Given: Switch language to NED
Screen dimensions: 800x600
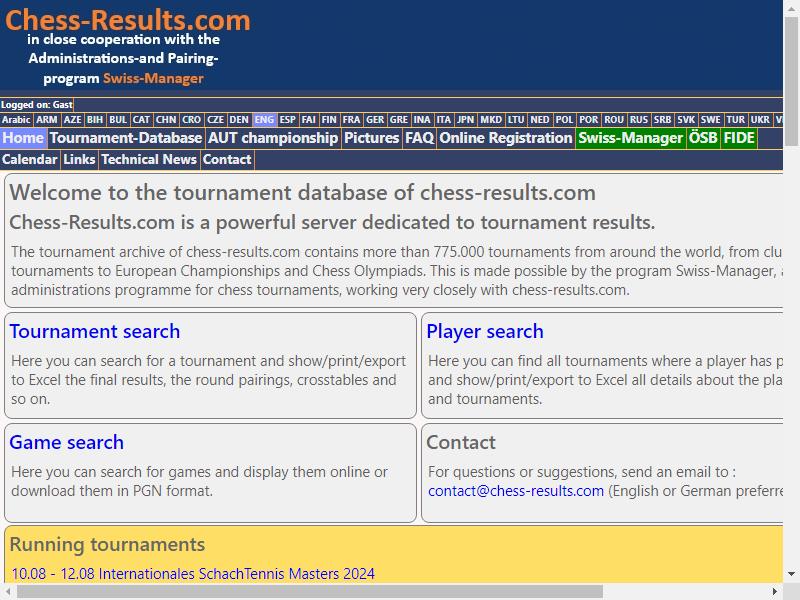Looking at the screenshot, I should tap(540, 119).
